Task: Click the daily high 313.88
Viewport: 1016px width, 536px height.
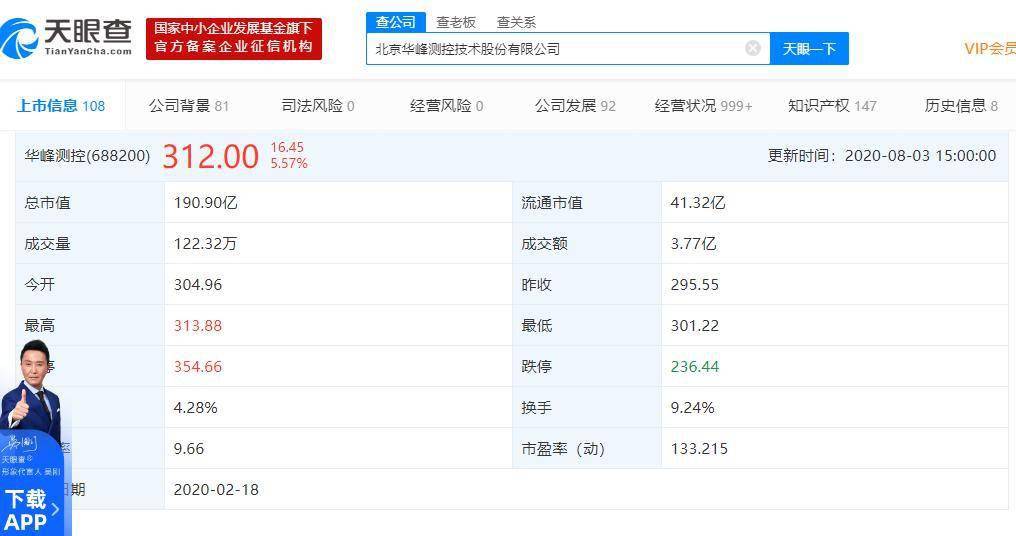Action: (198, 325)
